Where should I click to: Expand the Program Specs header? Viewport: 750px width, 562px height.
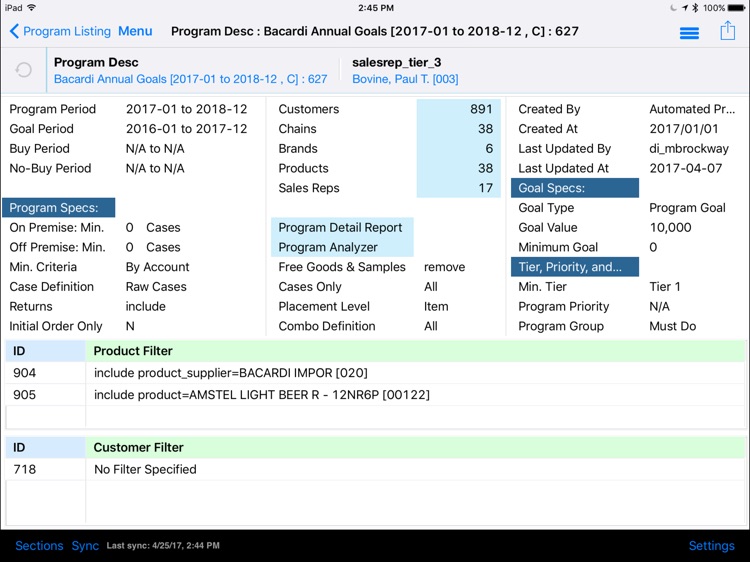pos(58,208)
